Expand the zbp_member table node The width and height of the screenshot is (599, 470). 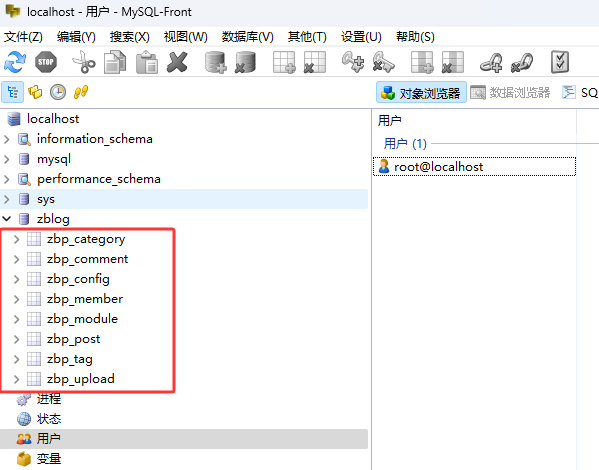click(16, 299)
